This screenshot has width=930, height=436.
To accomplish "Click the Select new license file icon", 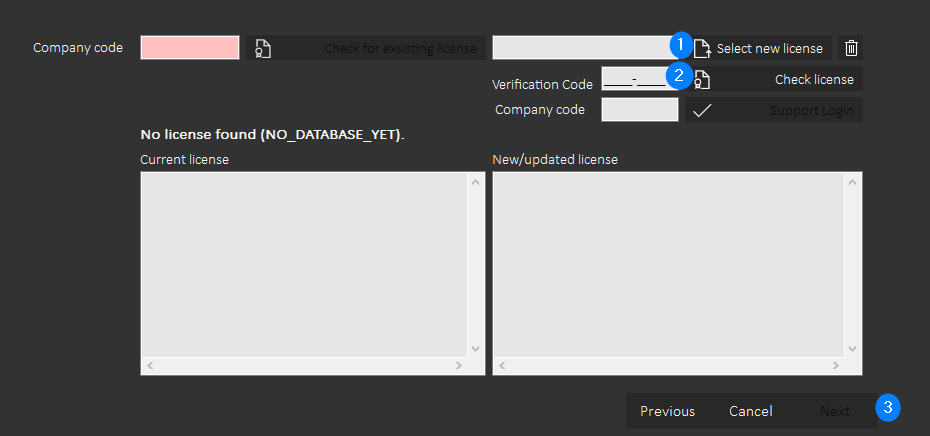I will coord(702,49).
